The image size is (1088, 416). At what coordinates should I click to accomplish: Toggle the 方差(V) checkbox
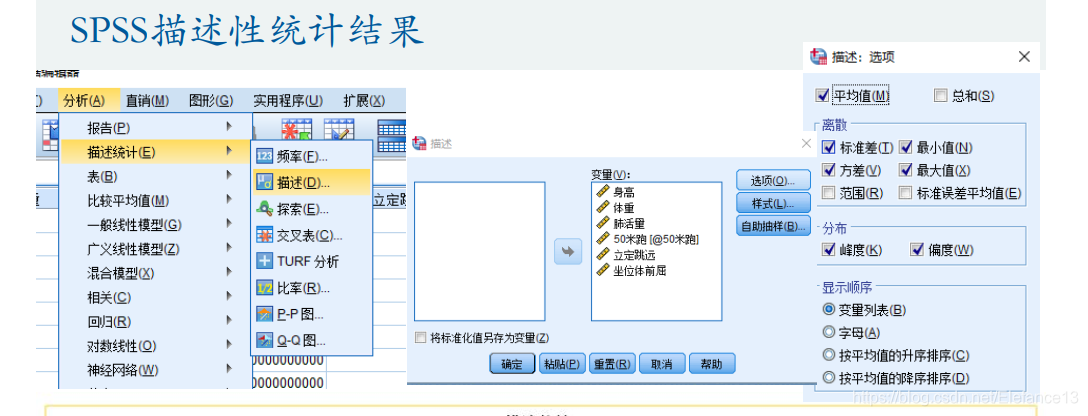tap(828, 170)
